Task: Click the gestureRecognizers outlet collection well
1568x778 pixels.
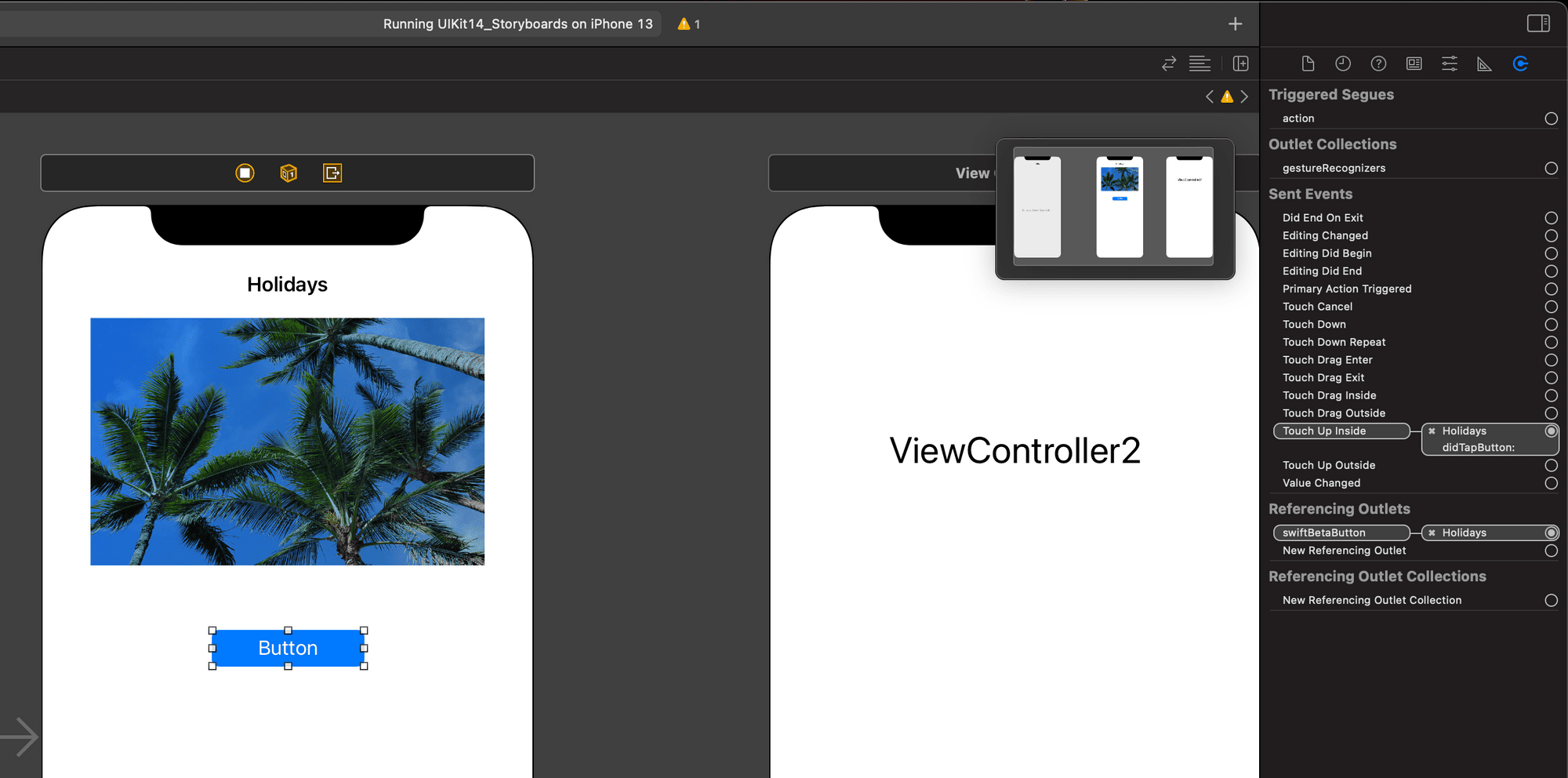Action: (x=1551, y=168)
